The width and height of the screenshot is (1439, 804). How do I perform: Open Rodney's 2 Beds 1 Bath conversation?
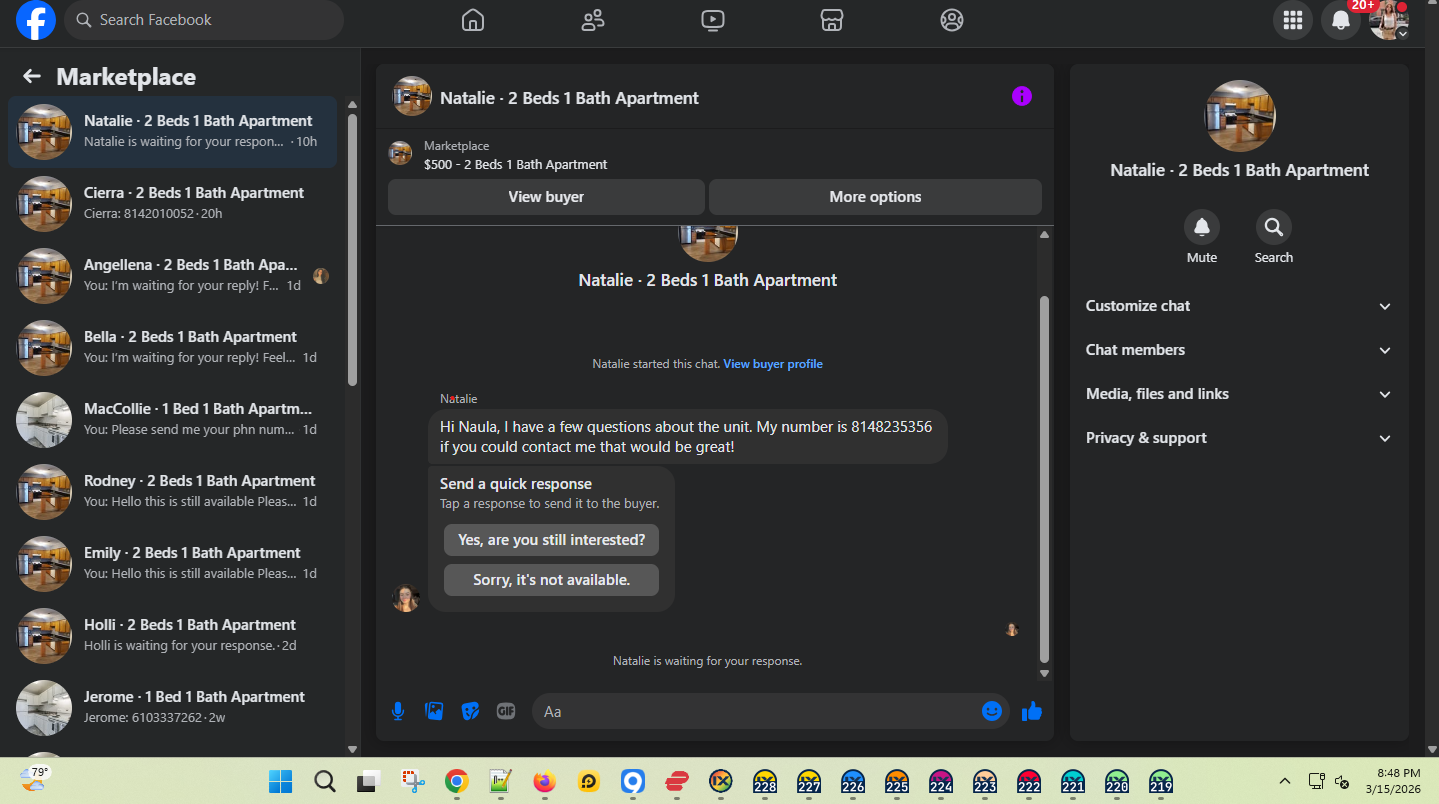pyautogui.click(x=172, y=492)
